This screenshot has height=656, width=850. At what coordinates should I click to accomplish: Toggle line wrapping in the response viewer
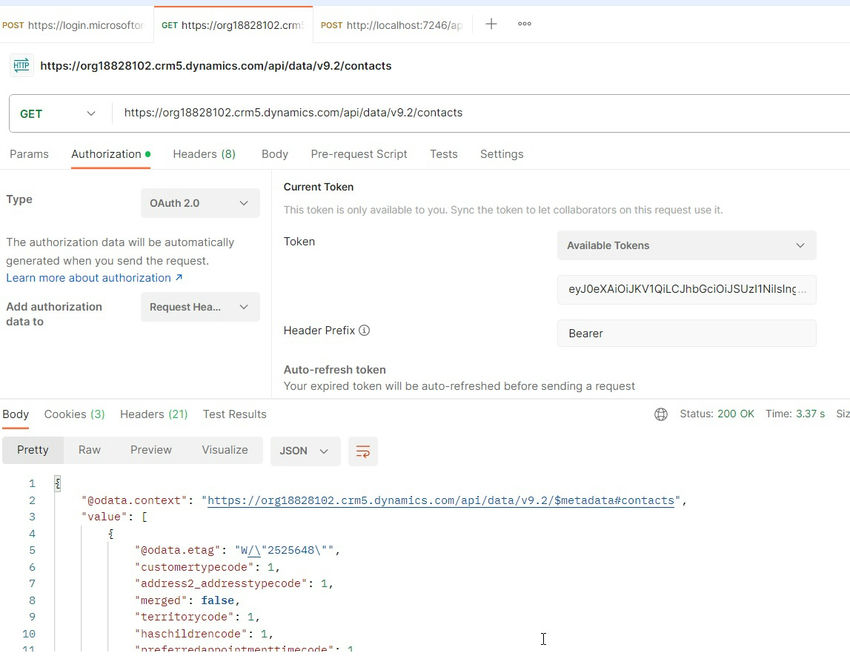coord(363,451)
